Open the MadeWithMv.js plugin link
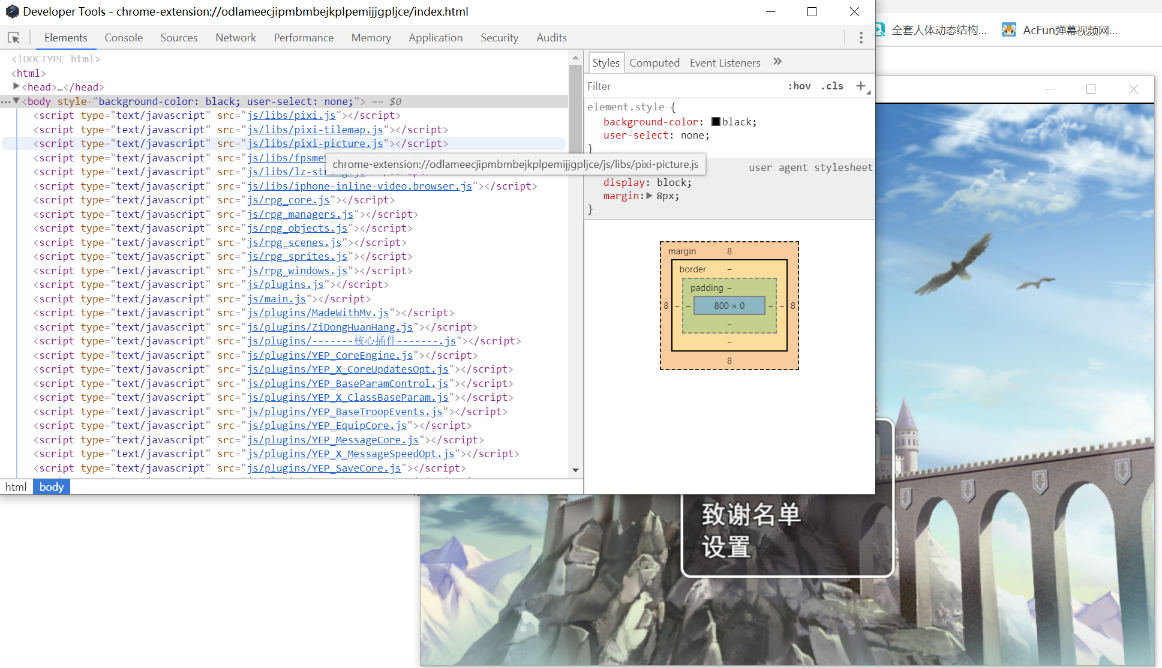 coord(318,313)
